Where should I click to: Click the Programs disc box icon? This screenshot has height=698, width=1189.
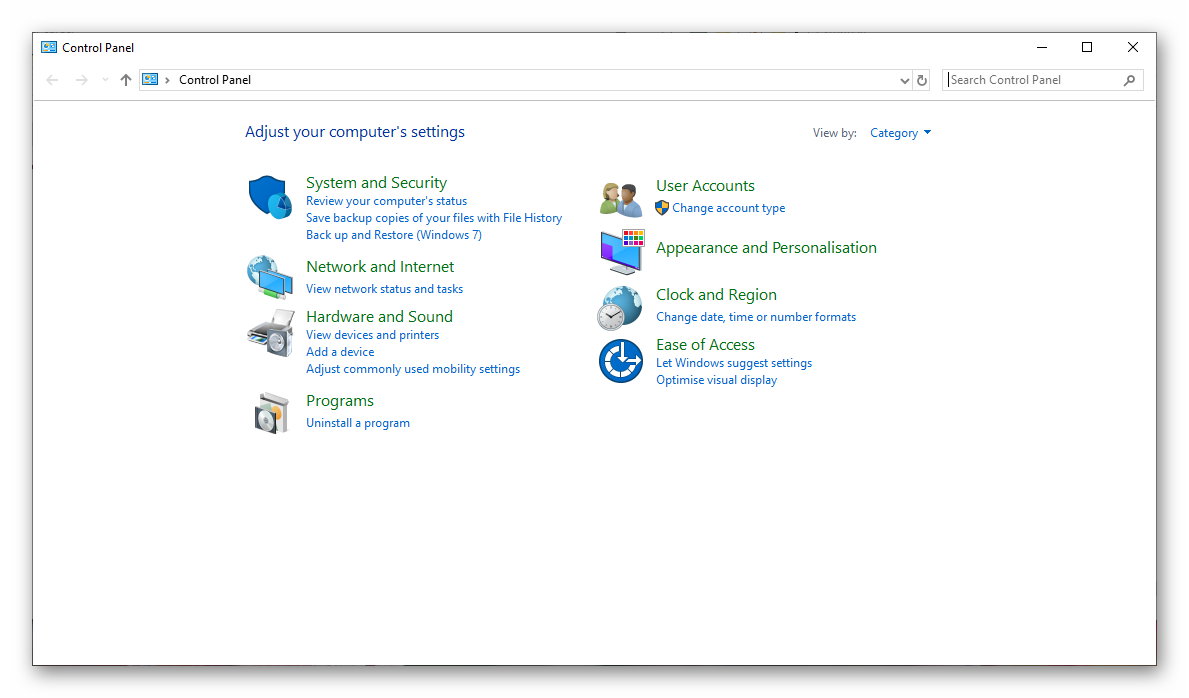coord(271,413)
